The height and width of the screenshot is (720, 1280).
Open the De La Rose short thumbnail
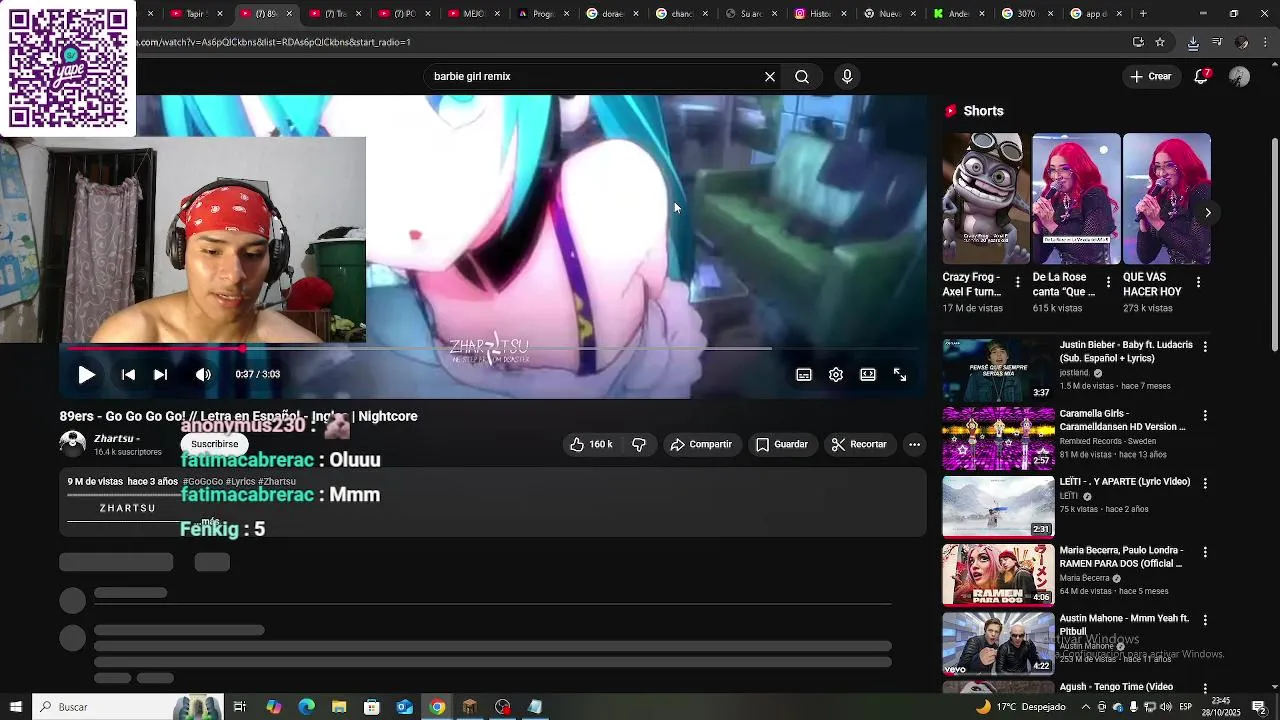[x=1076, y=199]
